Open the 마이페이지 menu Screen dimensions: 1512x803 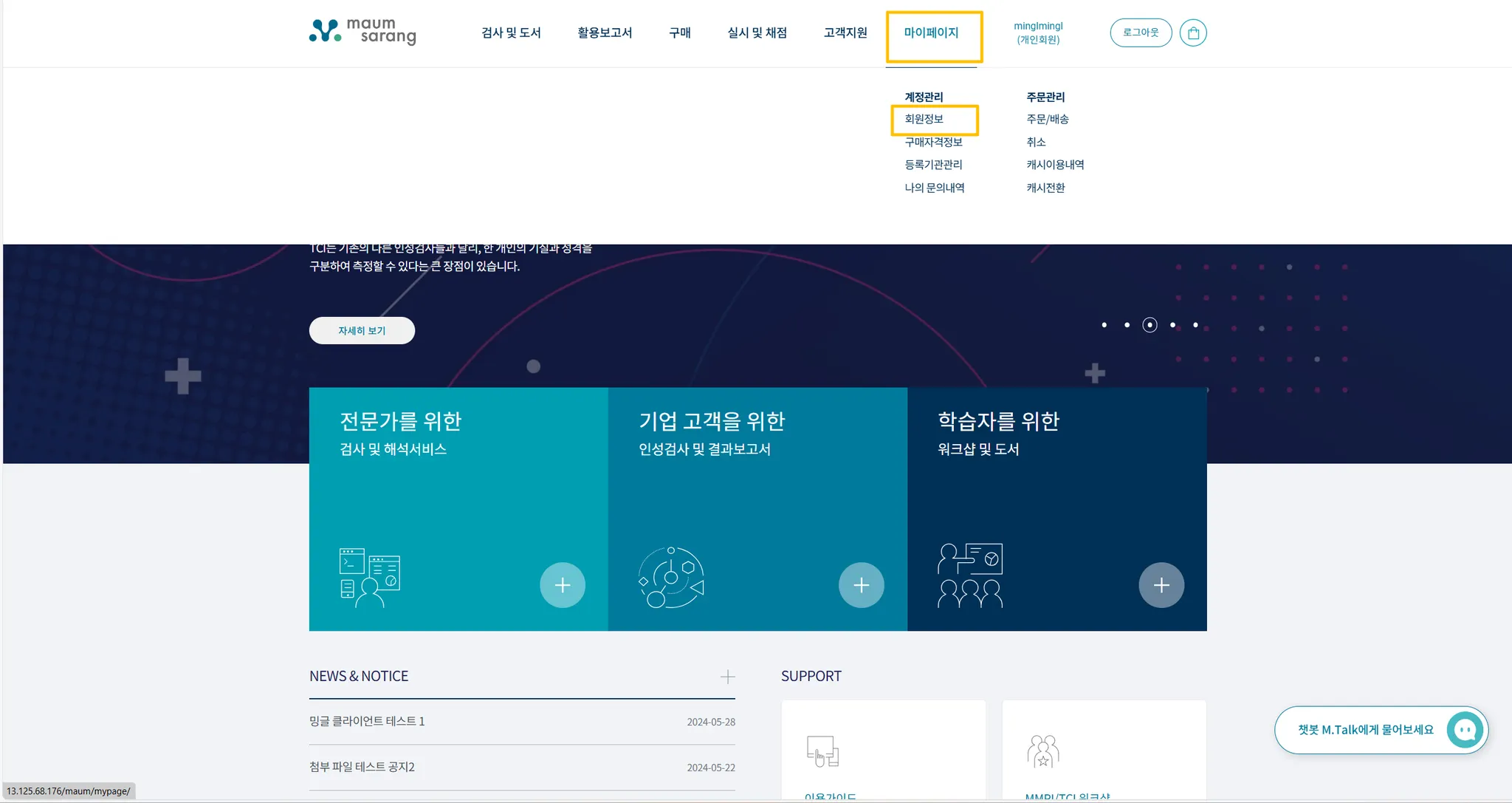coord(931,33)
